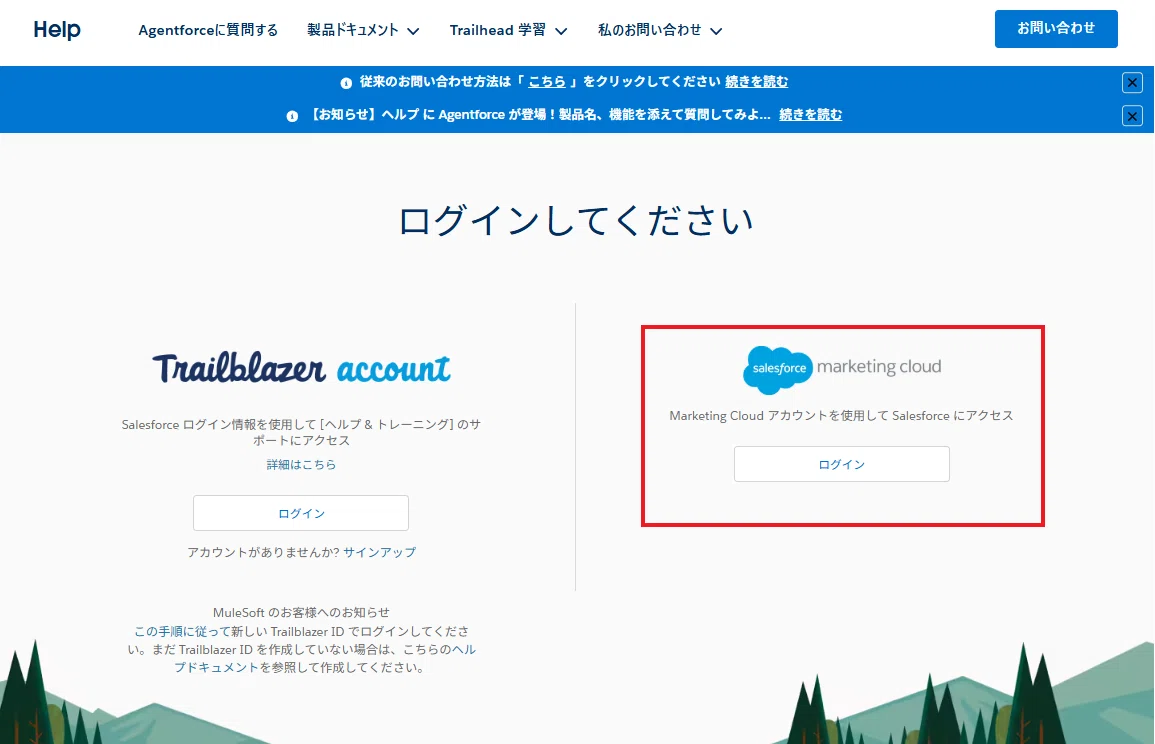Expand the Trailhead 学習 dropdown
The width and height of the screenshot is (1155, 744).
tap(508, 30)
